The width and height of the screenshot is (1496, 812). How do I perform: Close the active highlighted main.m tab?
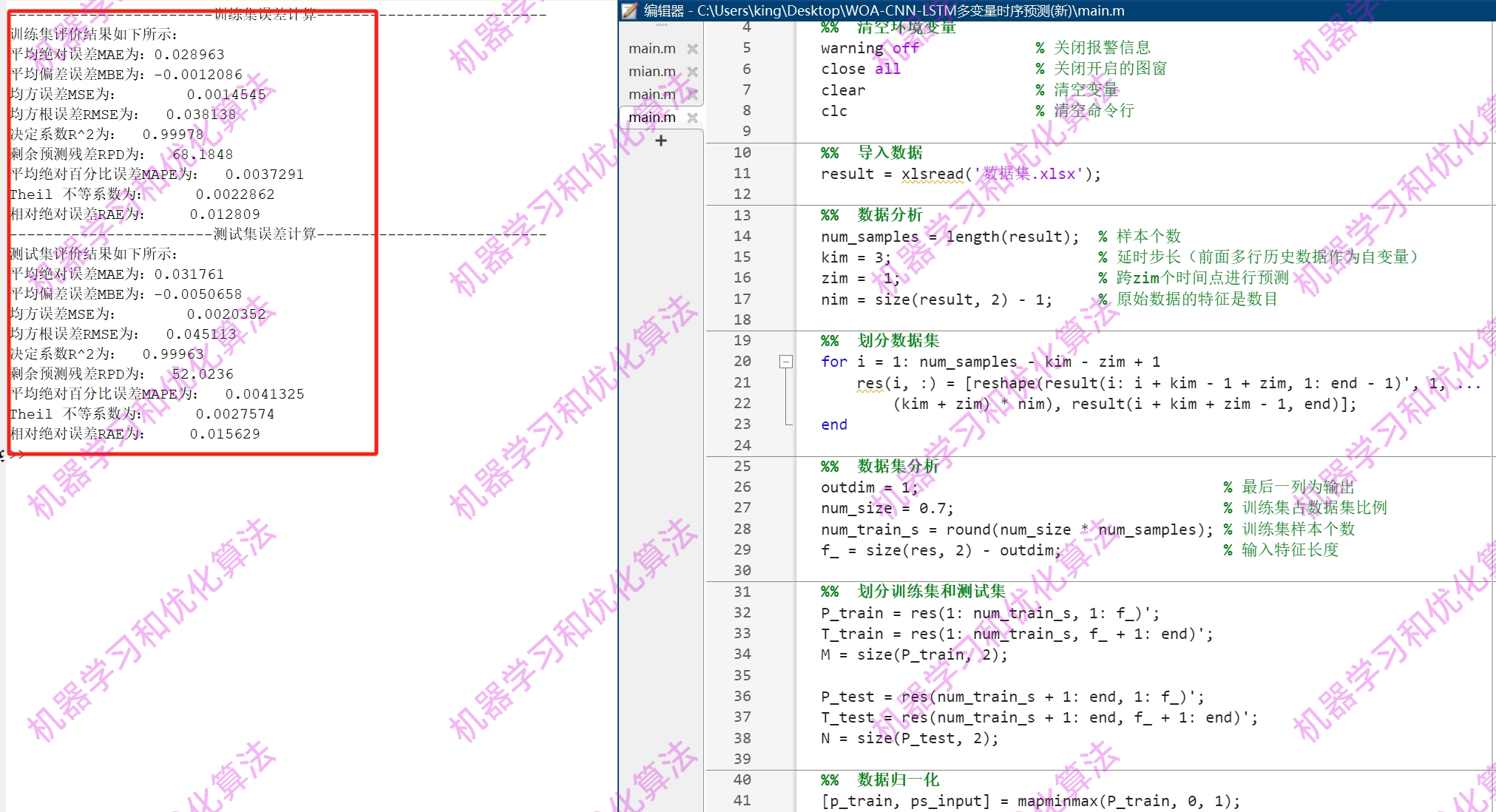click(692, 118)
